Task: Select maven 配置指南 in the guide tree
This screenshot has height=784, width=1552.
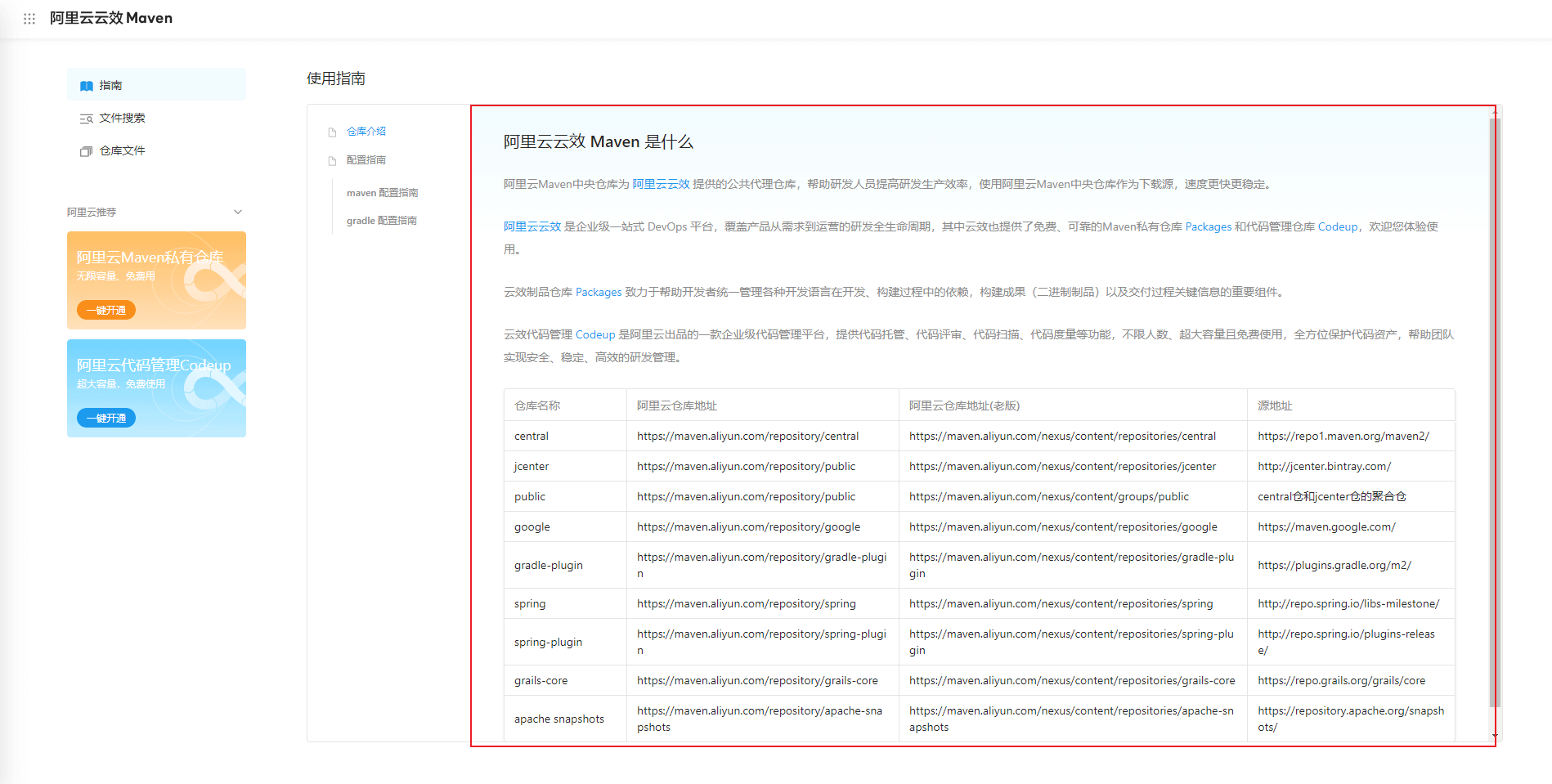Action: [x=382, y=193]
